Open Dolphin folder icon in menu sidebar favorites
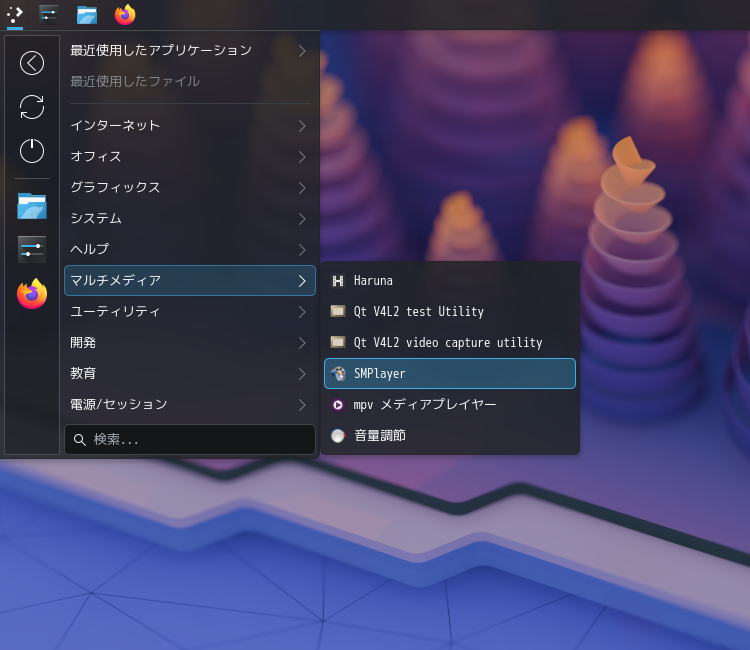Screen dimensions: 750x650 32,206
